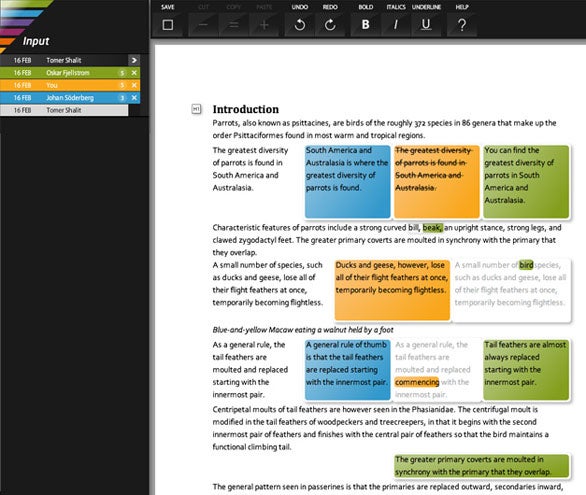Open Help with the question mark icon
The height and width of the screenshot is (495, 586).
462,25
